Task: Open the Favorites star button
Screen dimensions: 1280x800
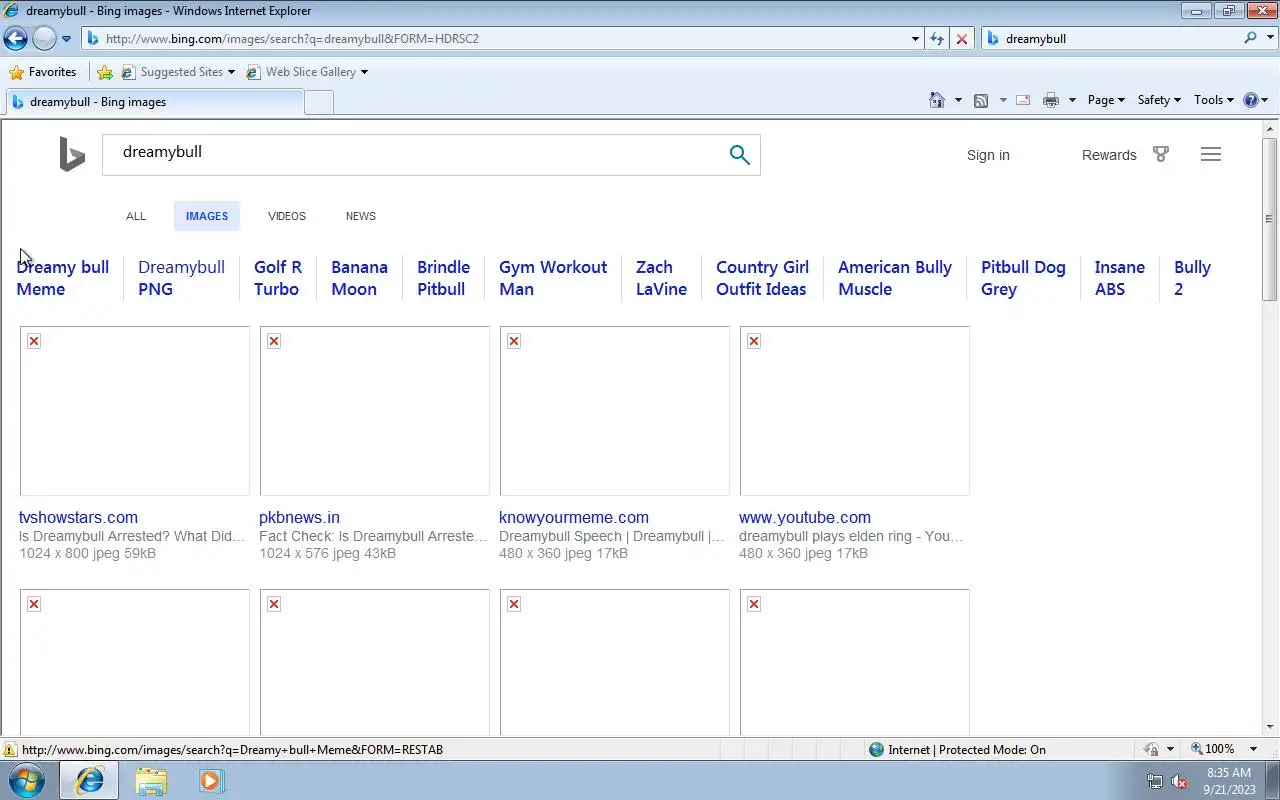Action: 42,72
